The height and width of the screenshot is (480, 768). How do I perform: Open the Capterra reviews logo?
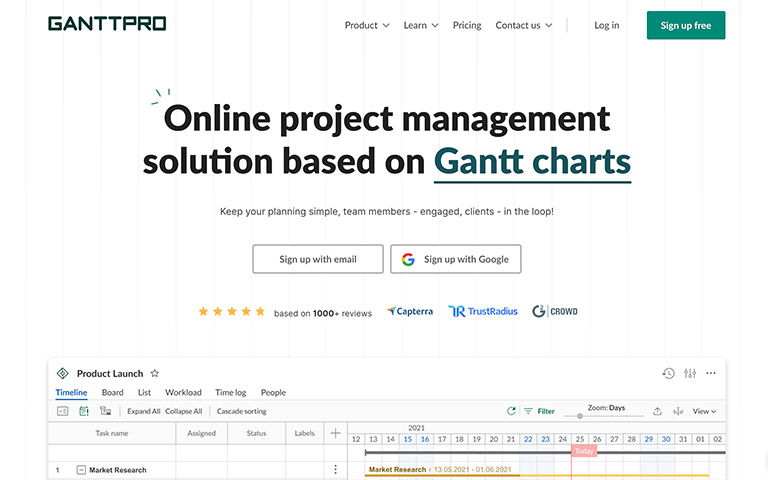[410, 312]
